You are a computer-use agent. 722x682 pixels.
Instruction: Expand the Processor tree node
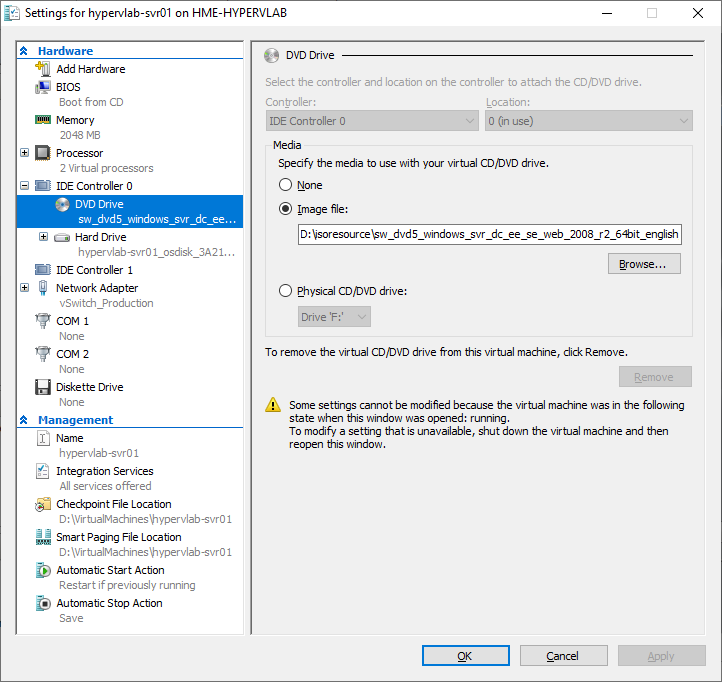tap(24, 152)
